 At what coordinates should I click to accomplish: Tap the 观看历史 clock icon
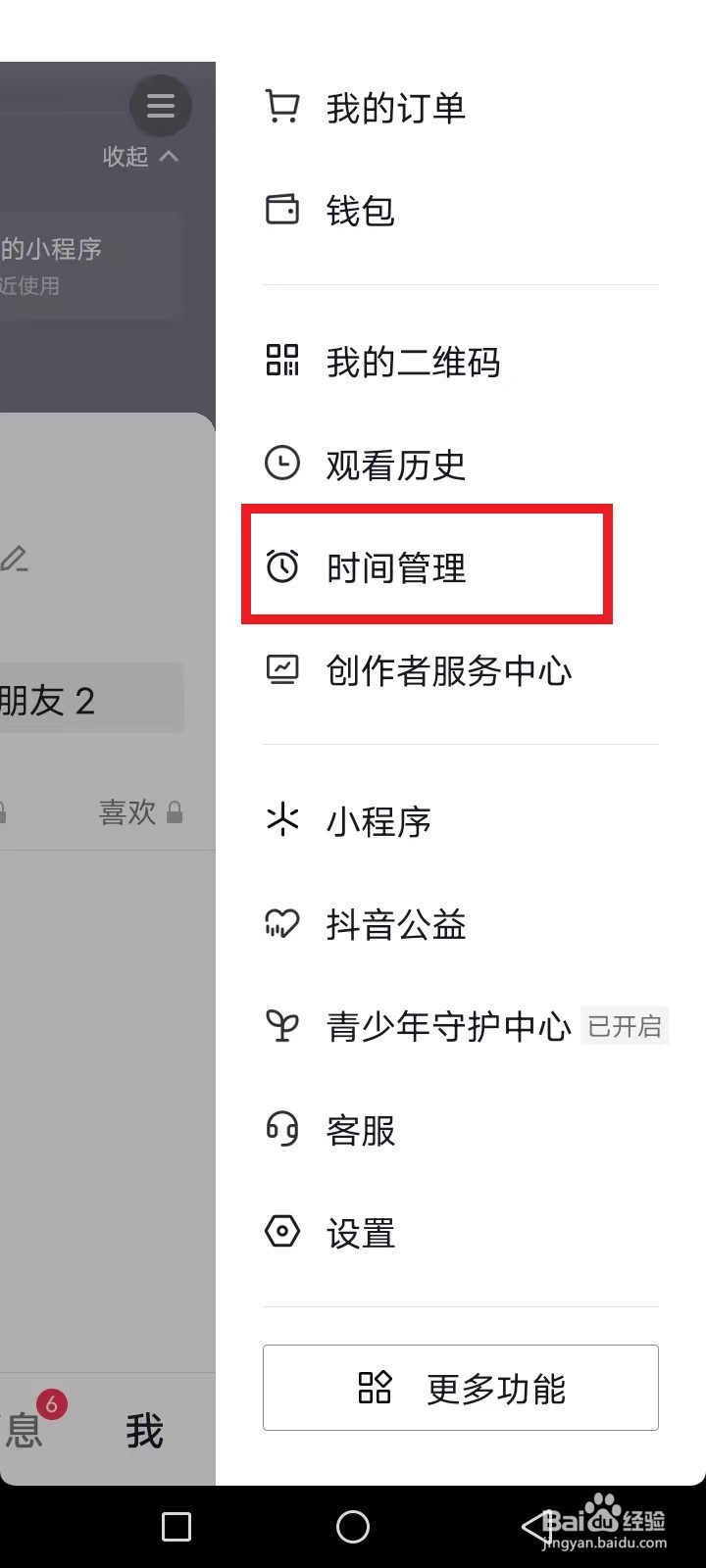[x=282, y=464]
